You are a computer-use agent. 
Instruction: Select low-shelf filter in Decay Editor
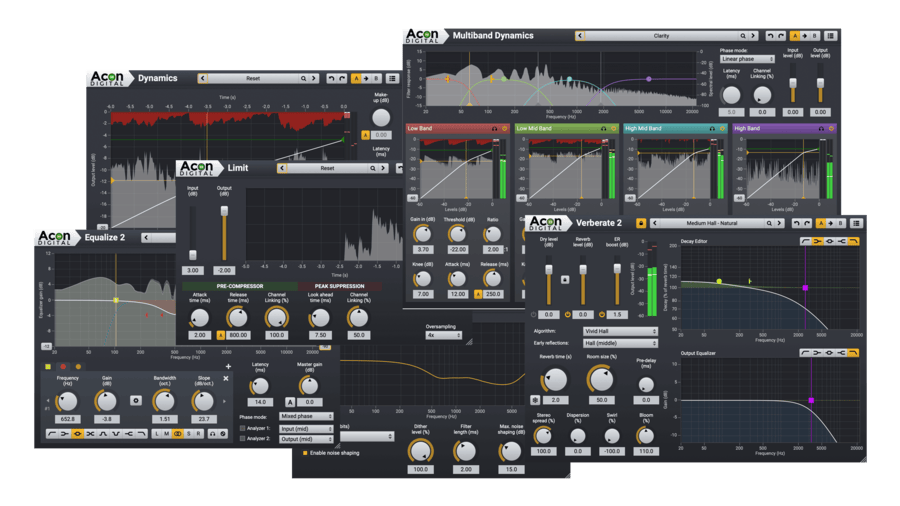click(818, 242)
